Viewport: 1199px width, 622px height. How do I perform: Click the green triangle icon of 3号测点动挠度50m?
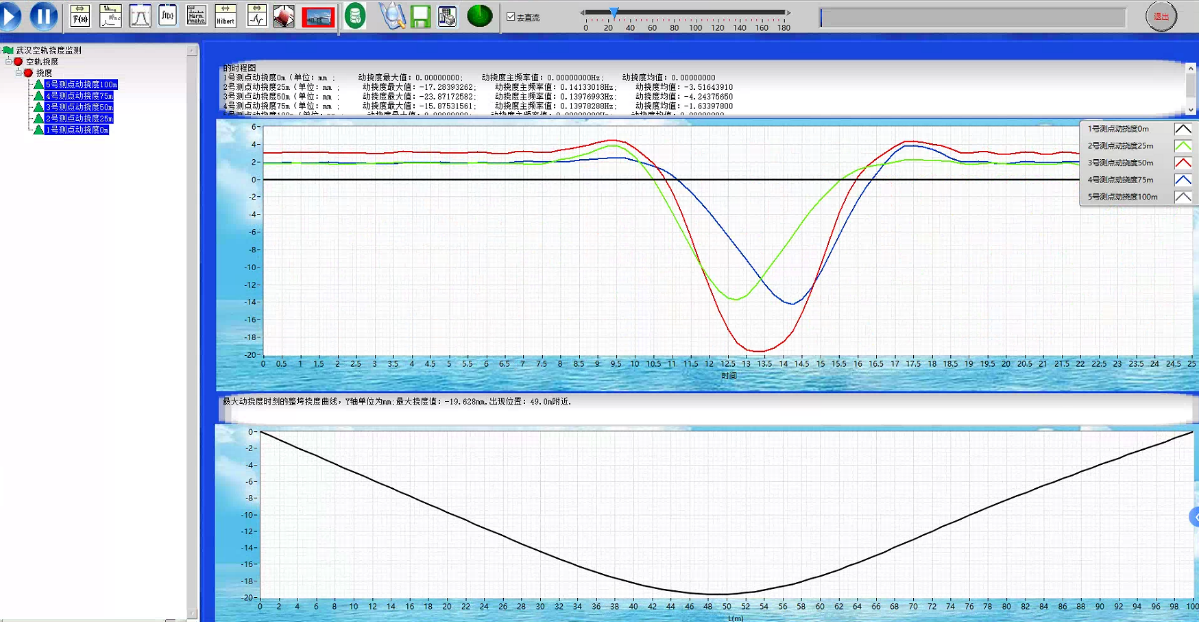38,107
